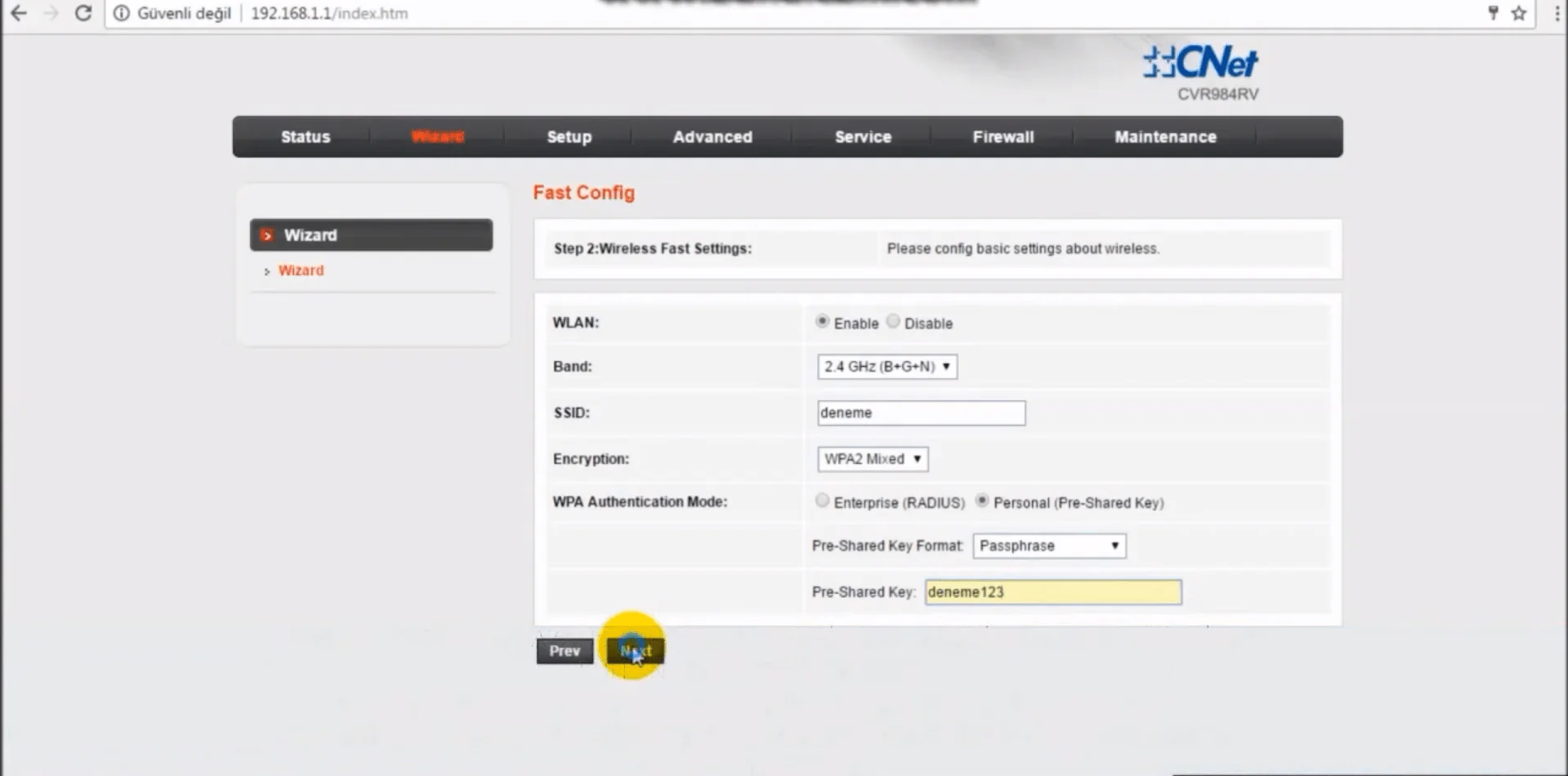This screenshot has width=1568, height=776.
Task: Click 'Please config basic settings about wireless.' text
Action: pos(1023,248)
